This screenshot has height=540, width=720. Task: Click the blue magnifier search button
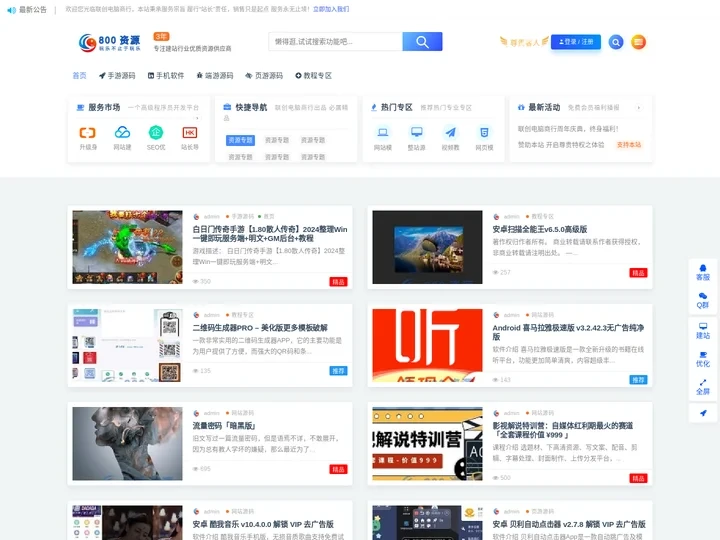pyautogui.click(x=422, y=42)
